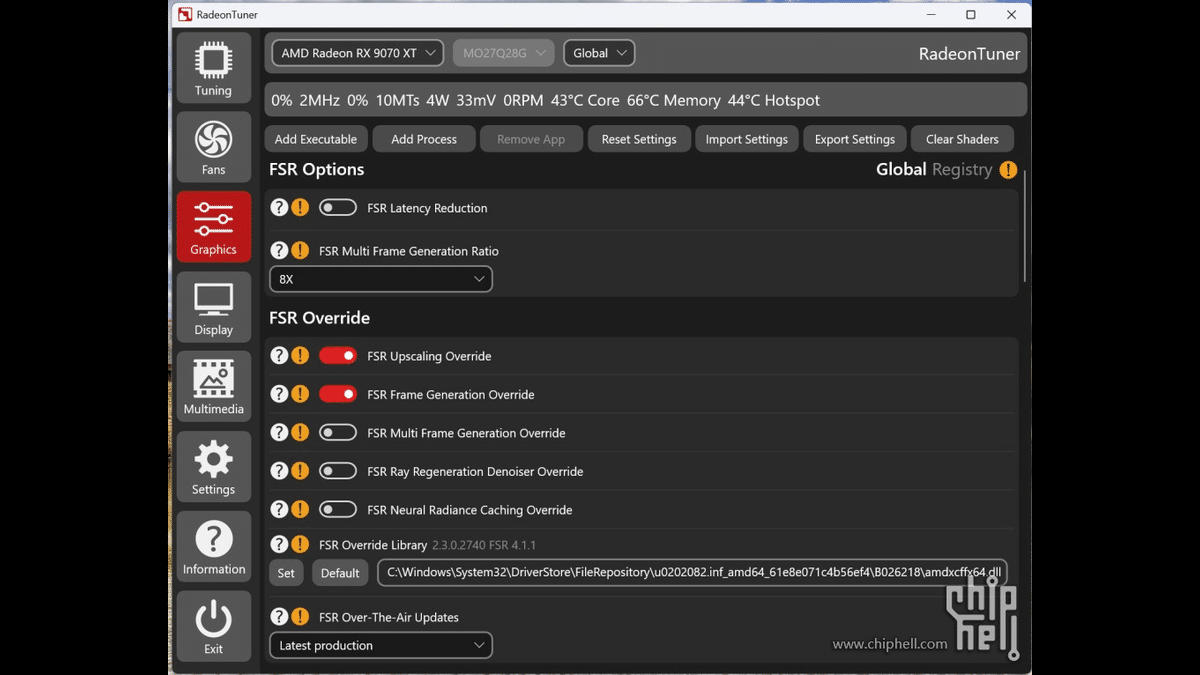The width and height of the screenshot is (1200, 675).
Task: Click help icon for FSR Ray Regeneration Denoiser Override
Action: click(279, 470)
